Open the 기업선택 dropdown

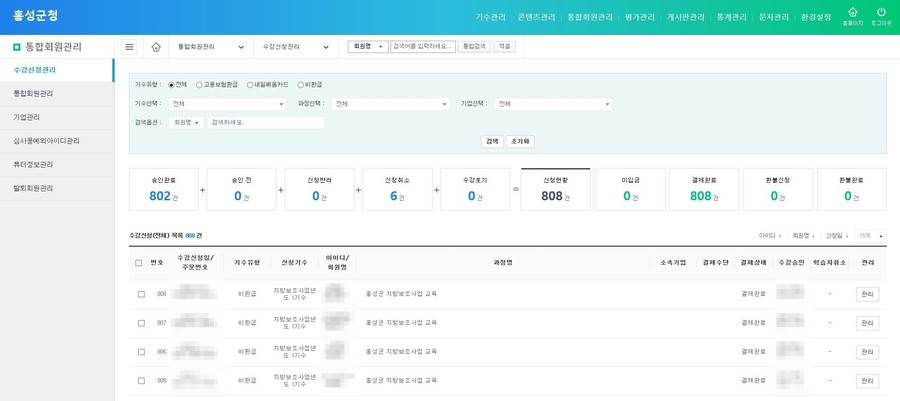pyautogui.click(x=553, y=104)
